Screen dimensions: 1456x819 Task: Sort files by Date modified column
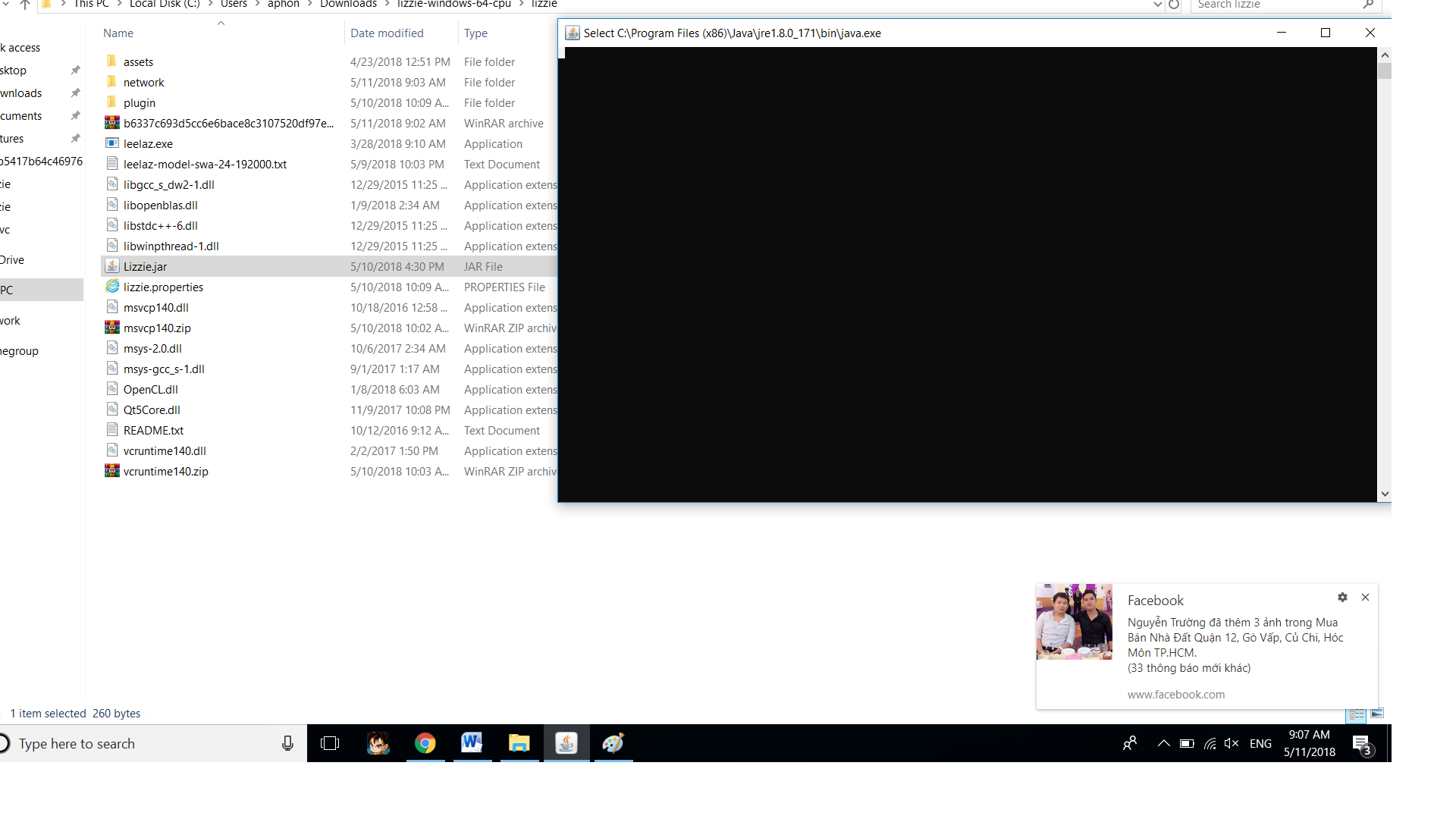[x=387, y=33]
